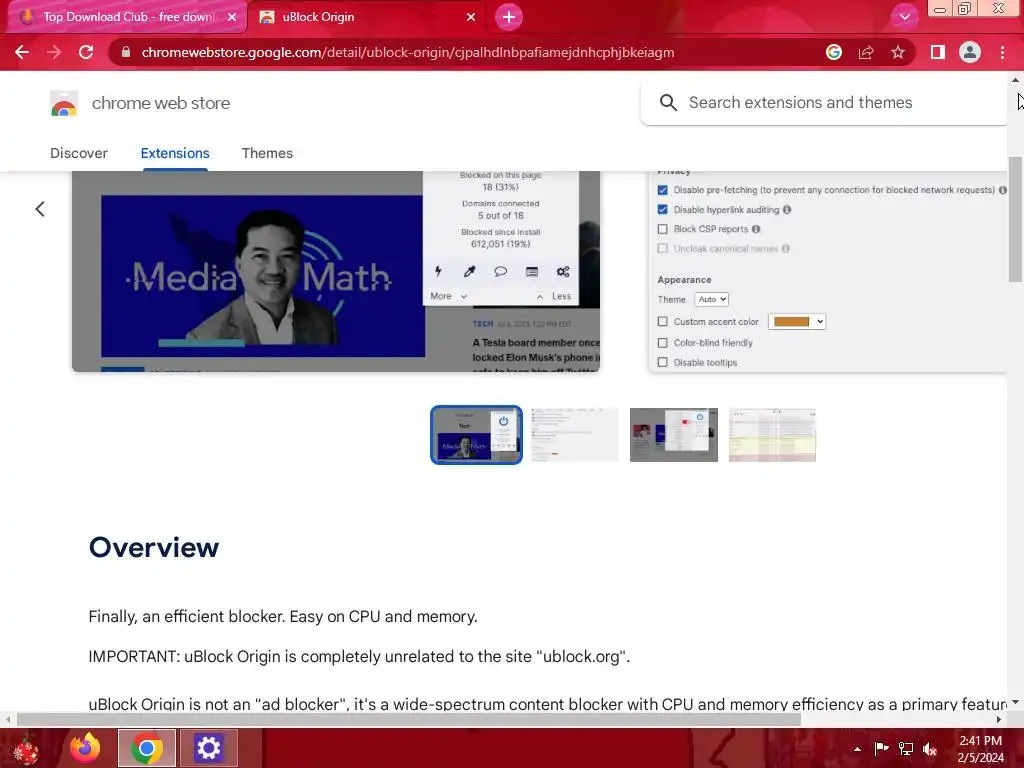This screenshot has width=1024, height=768.
Task: Click the address bar URL
Action: [x=408, y=52]
